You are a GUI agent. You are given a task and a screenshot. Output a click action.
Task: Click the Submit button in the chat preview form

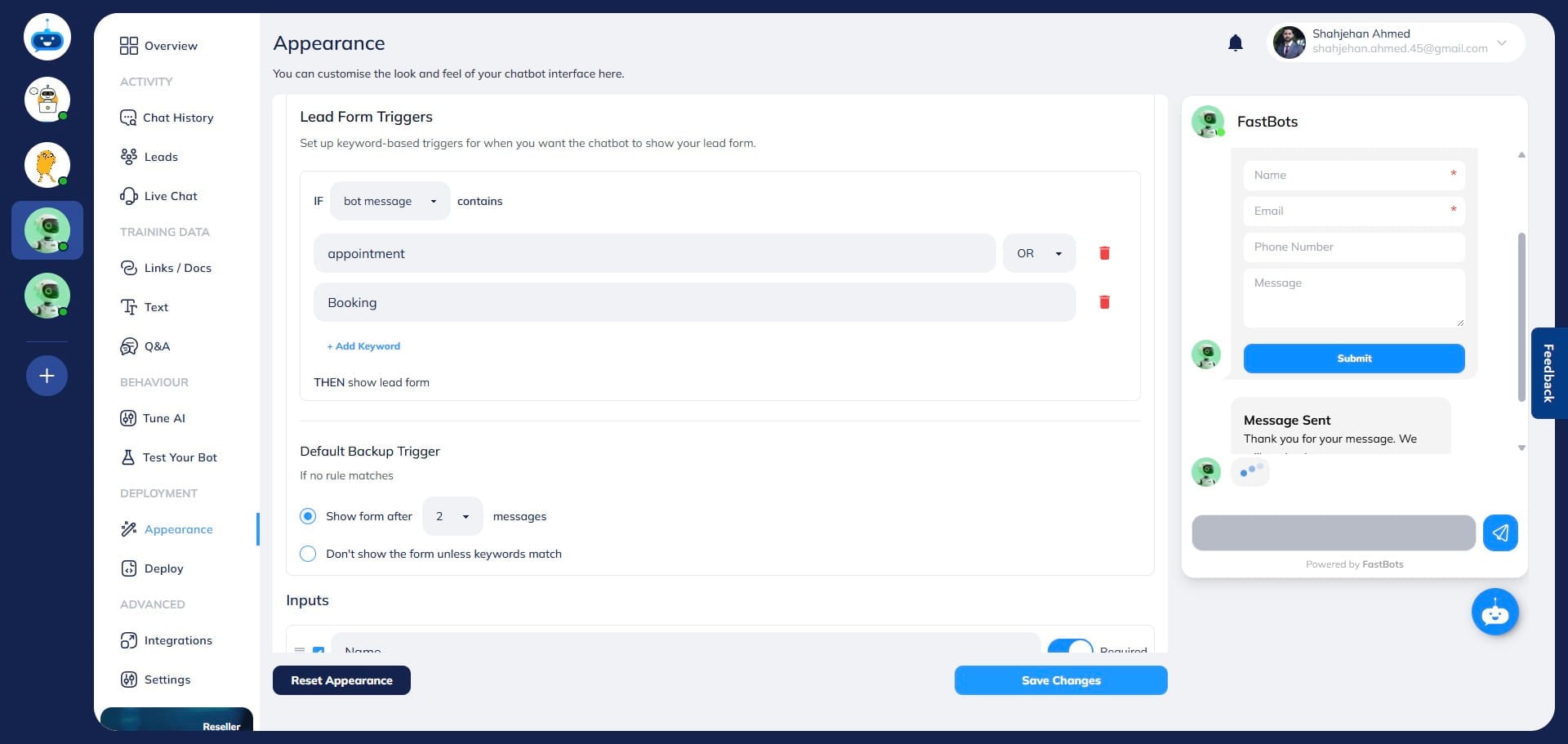pyautogui.click(x=1353, y=359)
